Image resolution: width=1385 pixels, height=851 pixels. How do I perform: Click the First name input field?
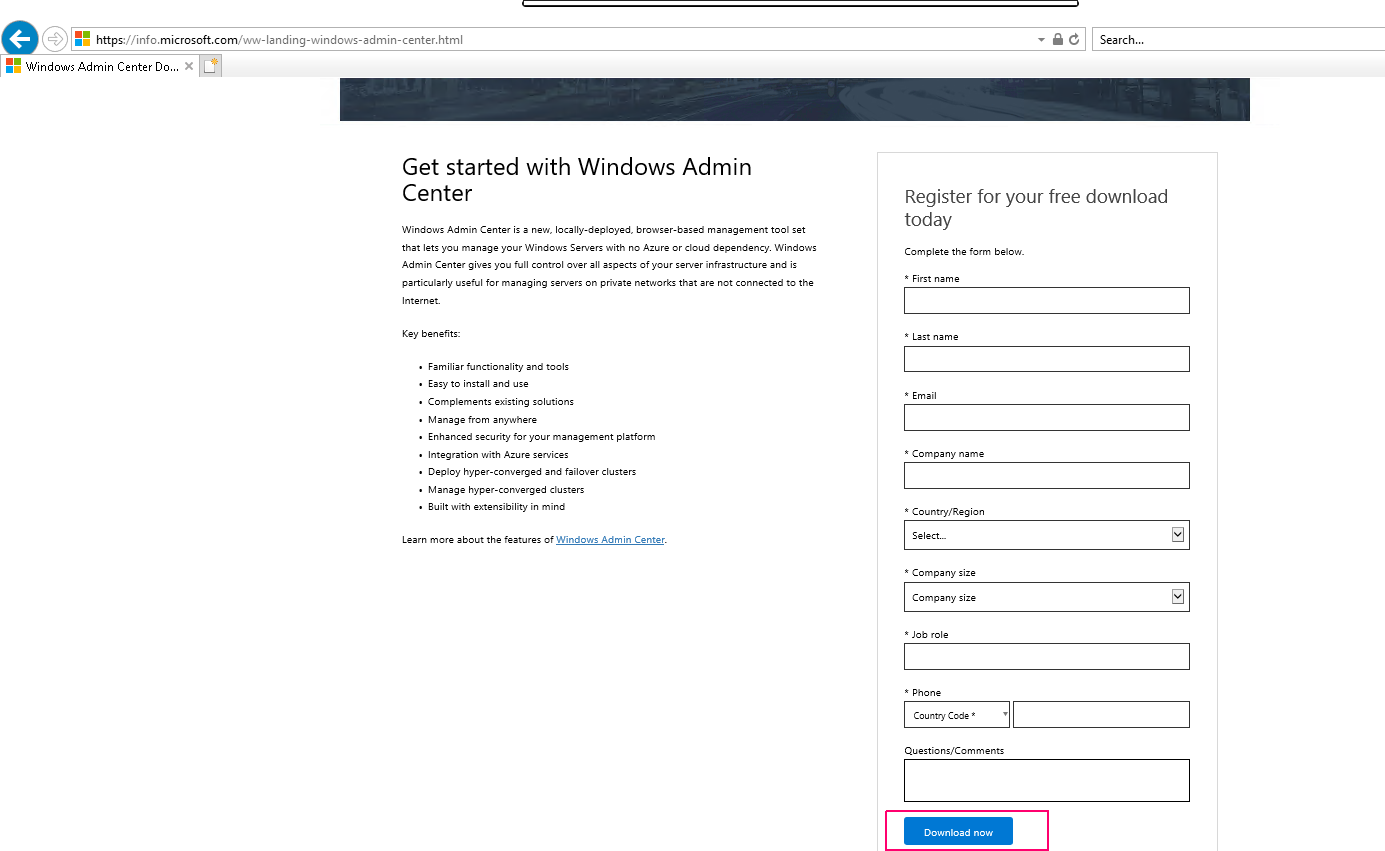click(1047, 301)
